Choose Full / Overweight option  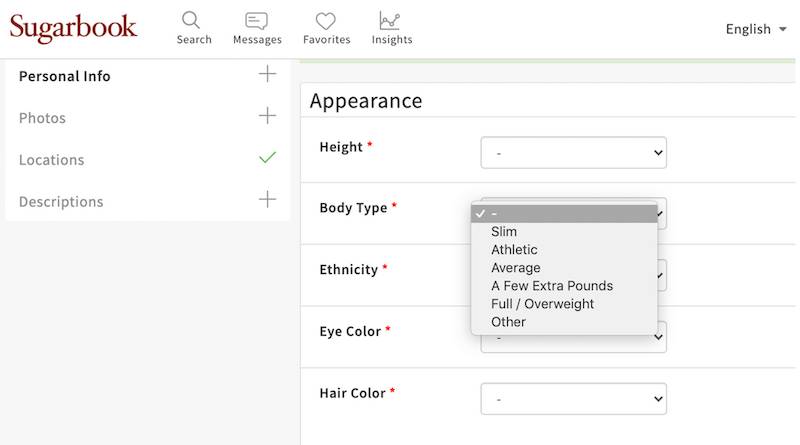click(542, 304)
